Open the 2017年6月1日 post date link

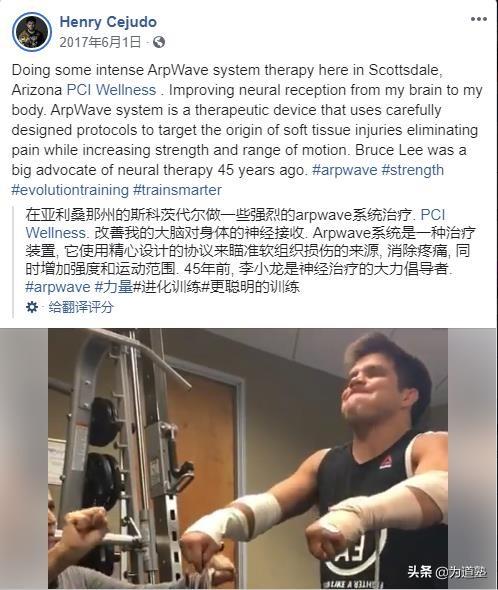101,42
